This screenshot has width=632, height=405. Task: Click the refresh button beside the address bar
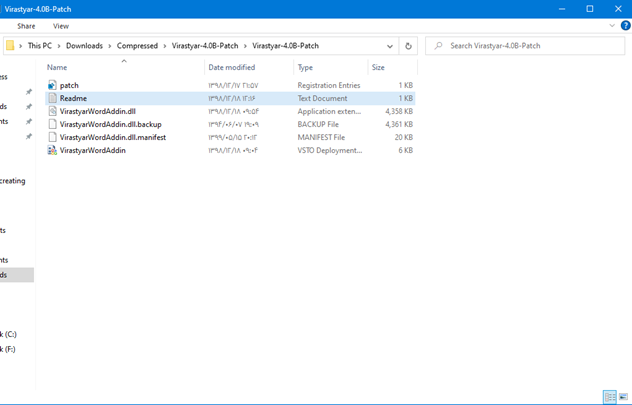pos(408,46)
